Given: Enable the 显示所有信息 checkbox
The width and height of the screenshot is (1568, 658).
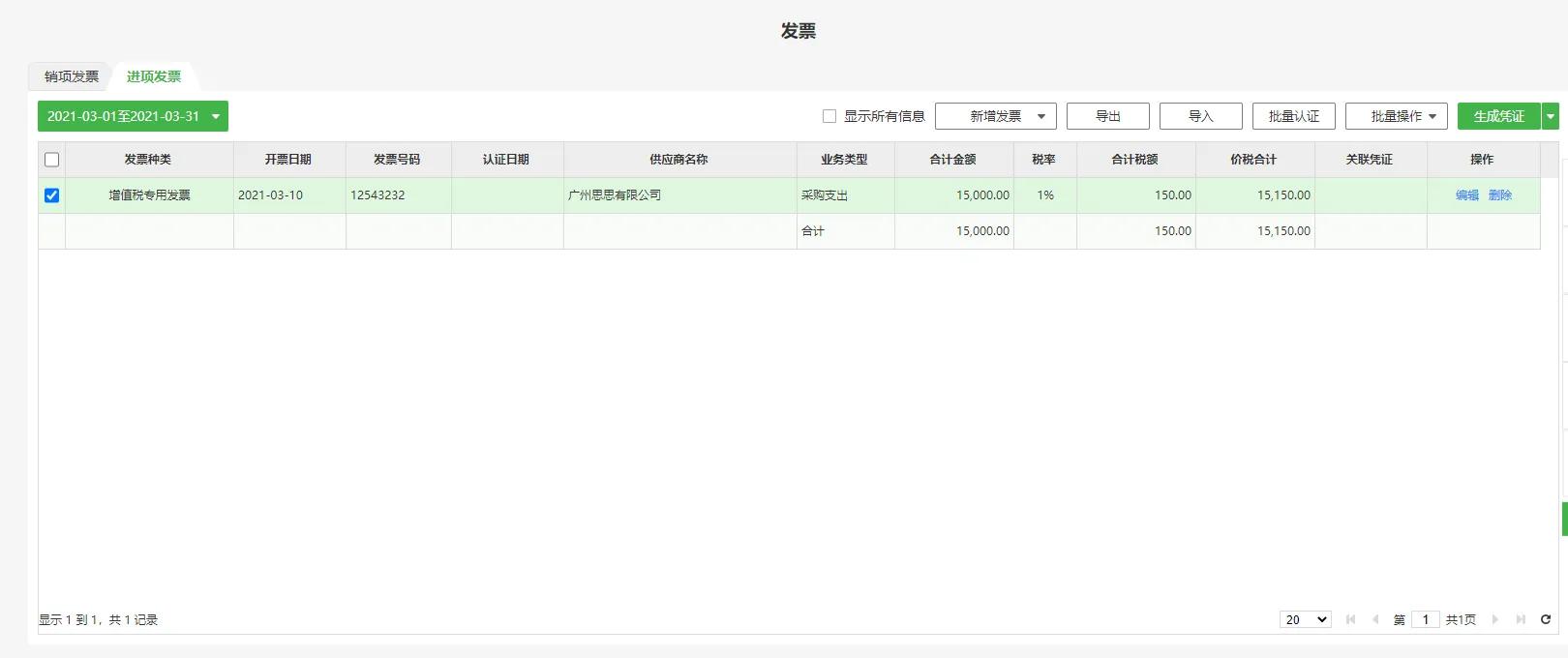Looking at the screenshot, I should [x=829, y=116].
